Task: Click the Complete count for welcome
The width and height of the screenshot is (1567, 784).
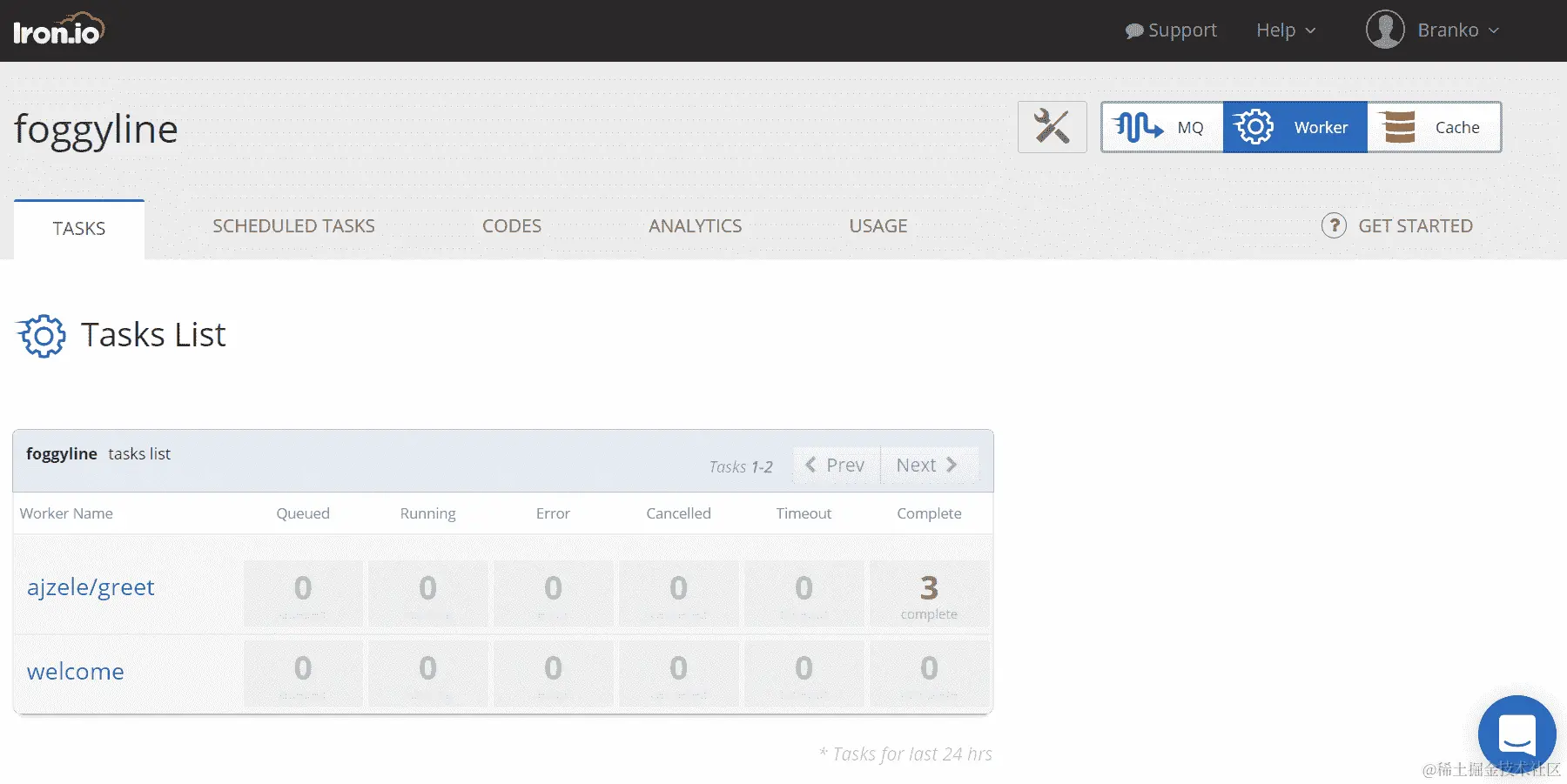Action: click(929, 673)
